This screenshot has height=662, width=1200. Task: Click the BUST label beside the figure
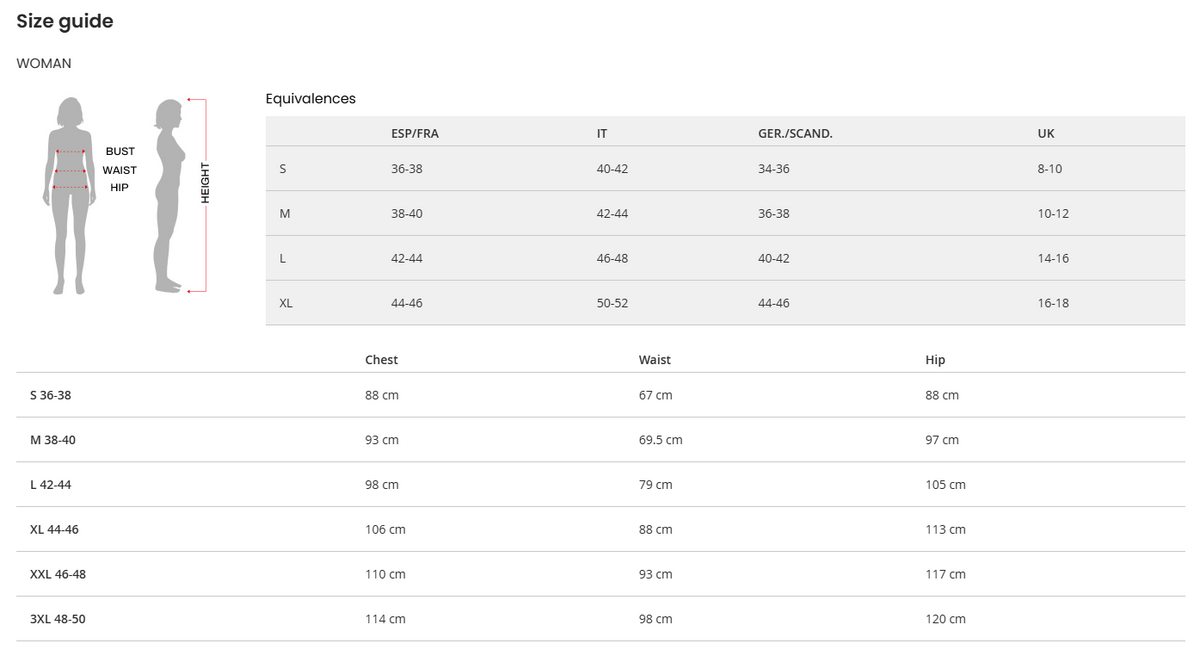(120, 151)
